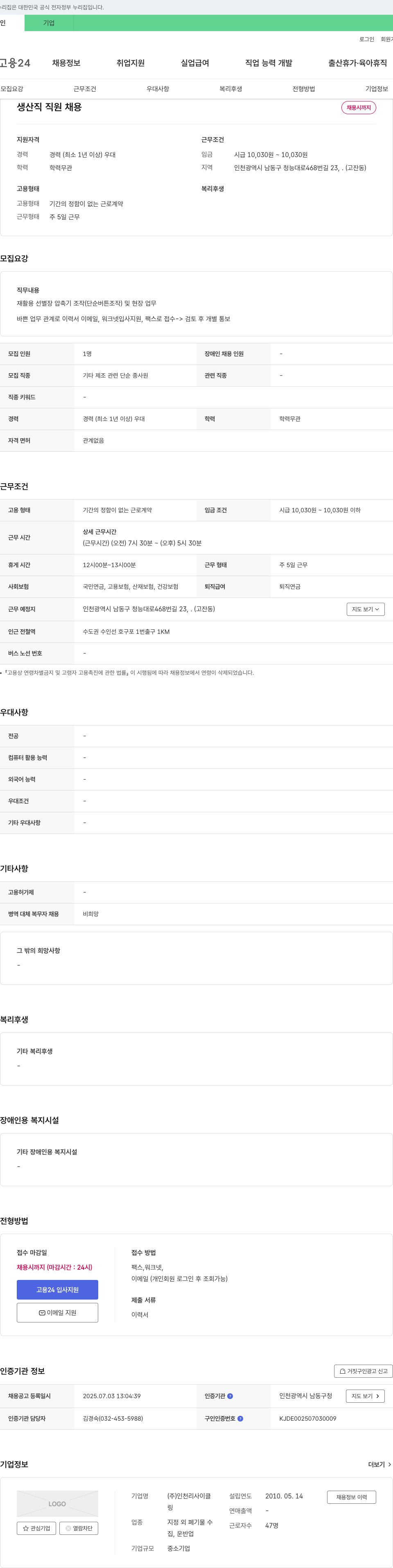Screen dimensions: 393x1568
Task: Expand 더보기 in 기업정보 section
Action: pos(379,1464)
